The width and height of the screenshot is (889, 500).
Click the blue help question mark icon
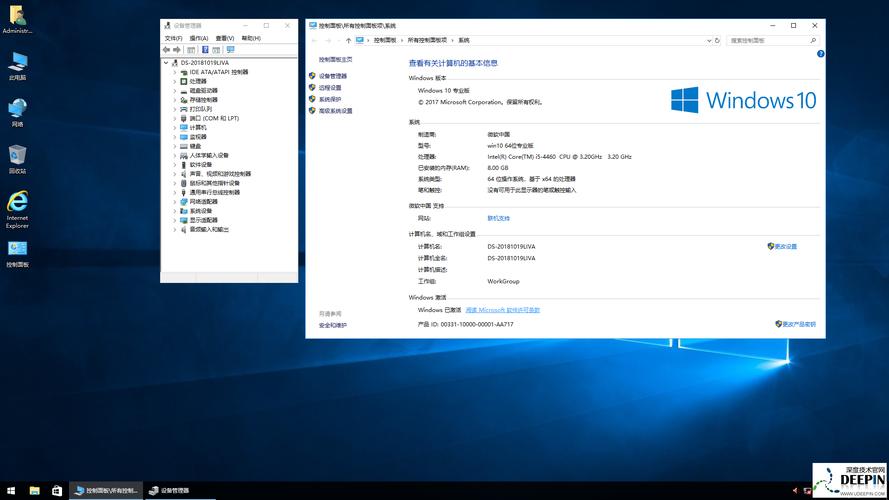coord(820,54)
